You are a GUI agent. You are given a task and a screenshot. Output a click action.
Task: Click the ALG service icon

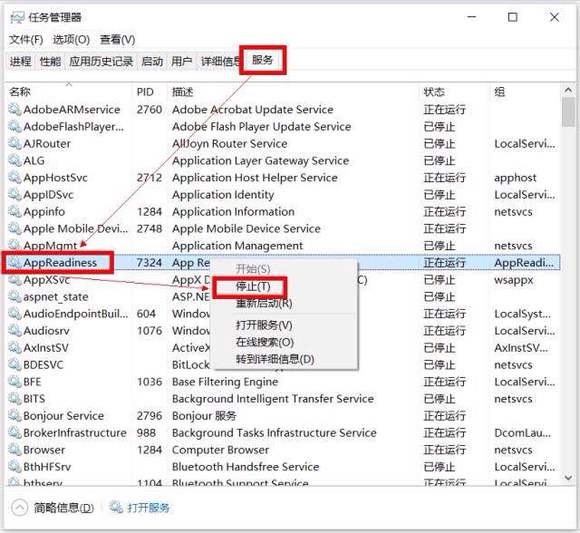coord(15,161)
